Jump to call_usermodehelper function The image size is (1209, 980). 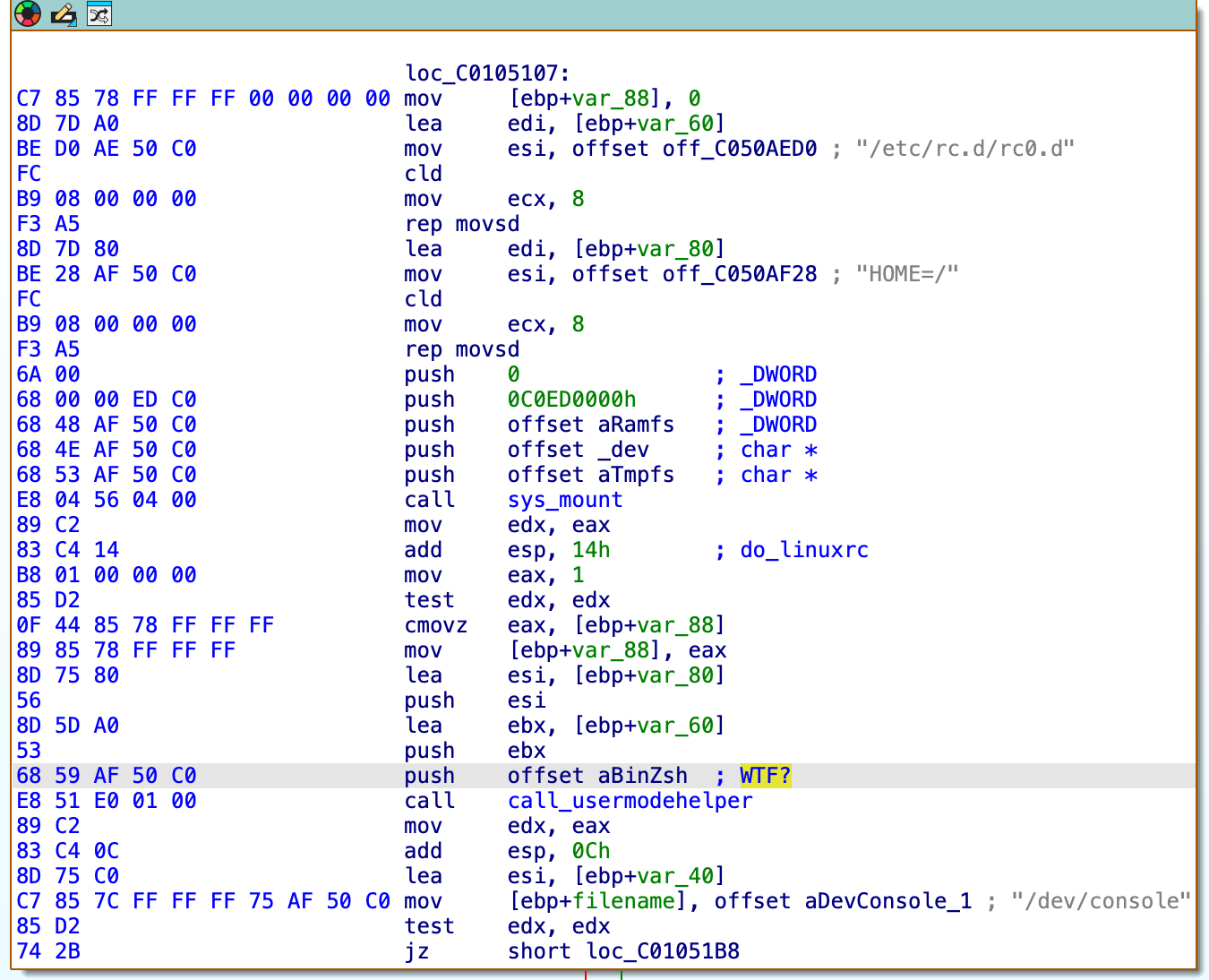click(630, 801)
